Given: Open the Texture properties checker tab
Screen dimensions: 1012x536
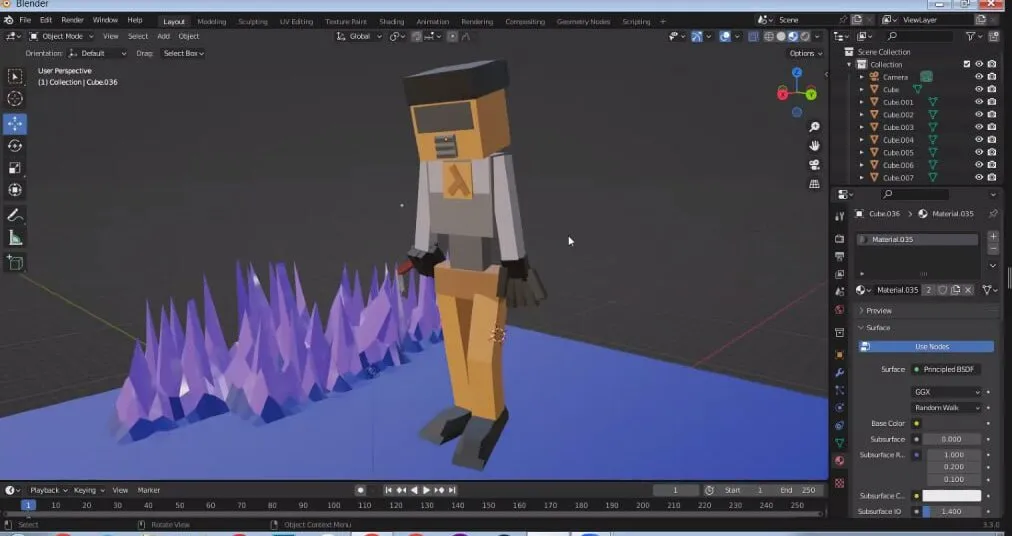Looking at the screenshot, I should tap(839, 483).
